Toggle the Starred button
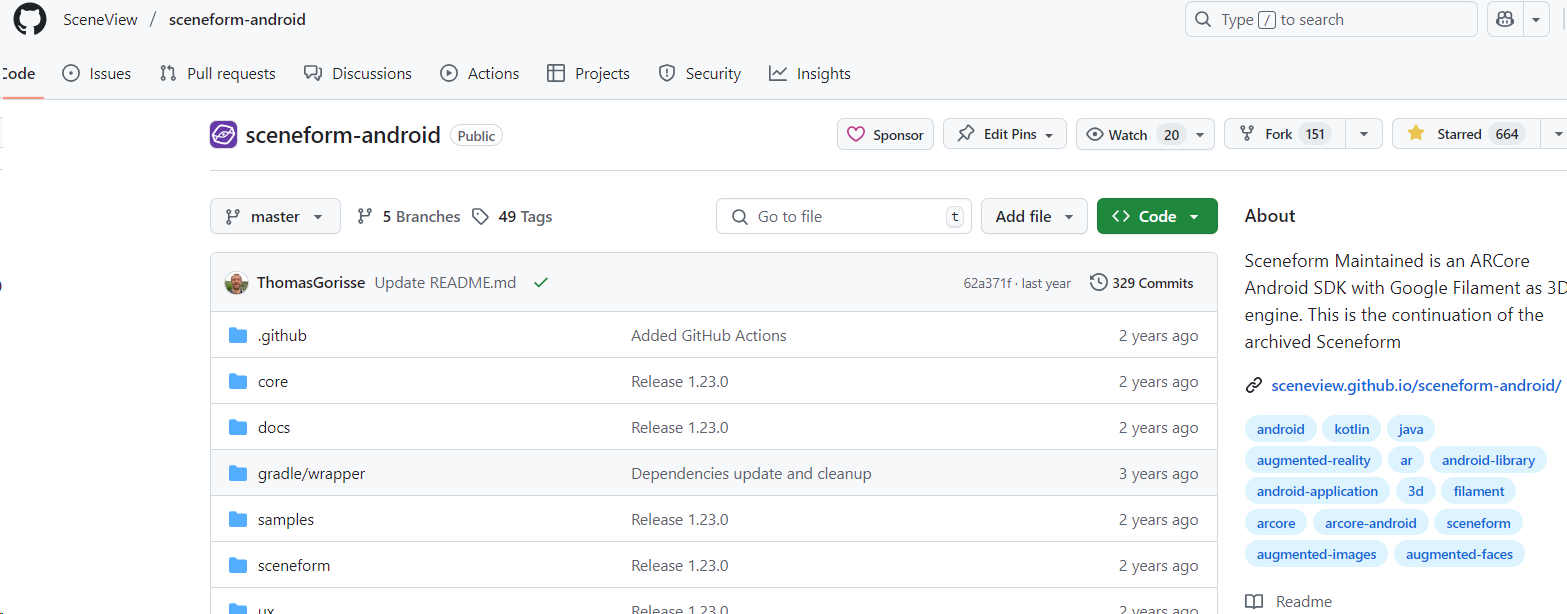Screen dimensions: 1567x614 click(x=1466, y=134)
